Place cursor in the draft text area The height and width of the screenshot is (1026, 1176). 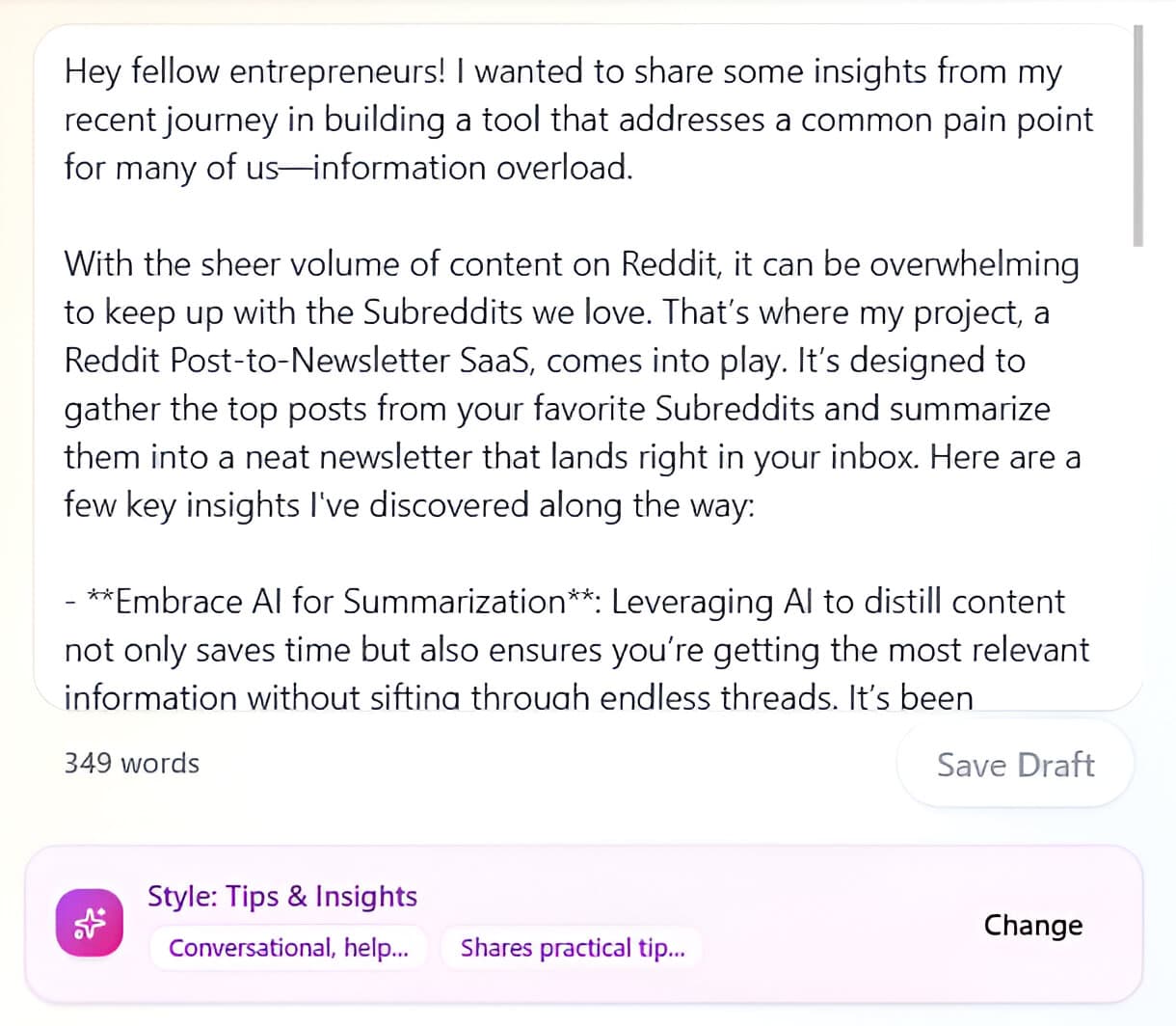click(x=578, y=386)
